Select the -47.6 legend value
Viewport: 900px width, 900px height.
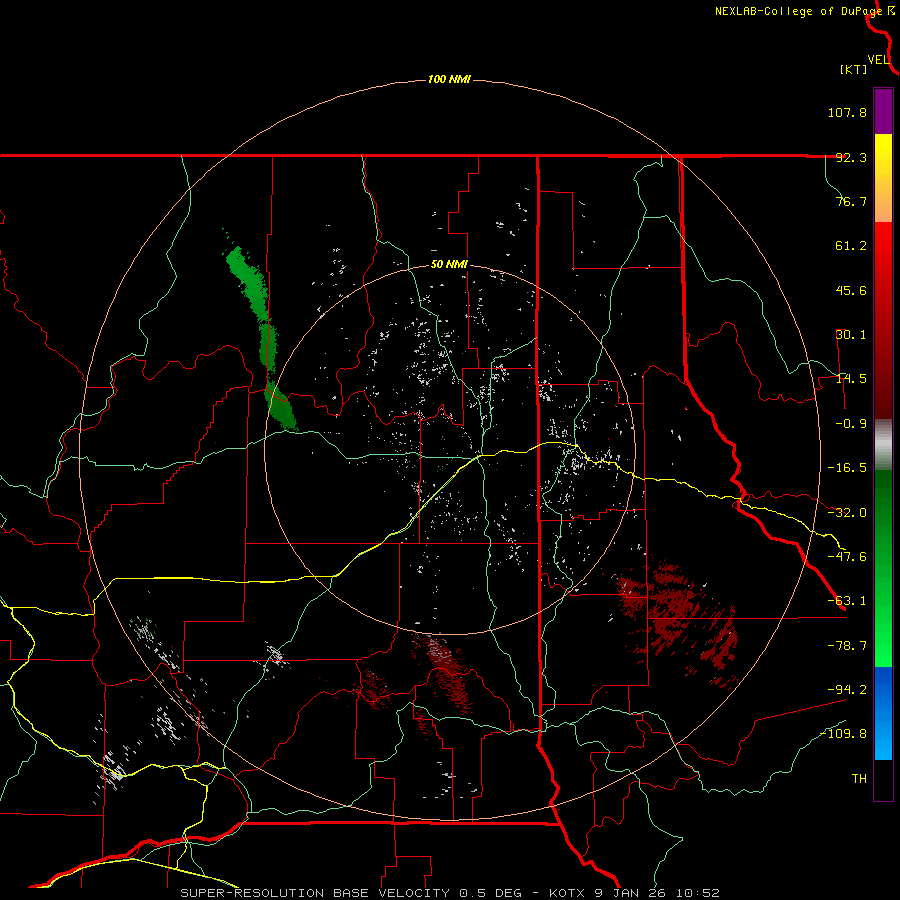point(847,557)
